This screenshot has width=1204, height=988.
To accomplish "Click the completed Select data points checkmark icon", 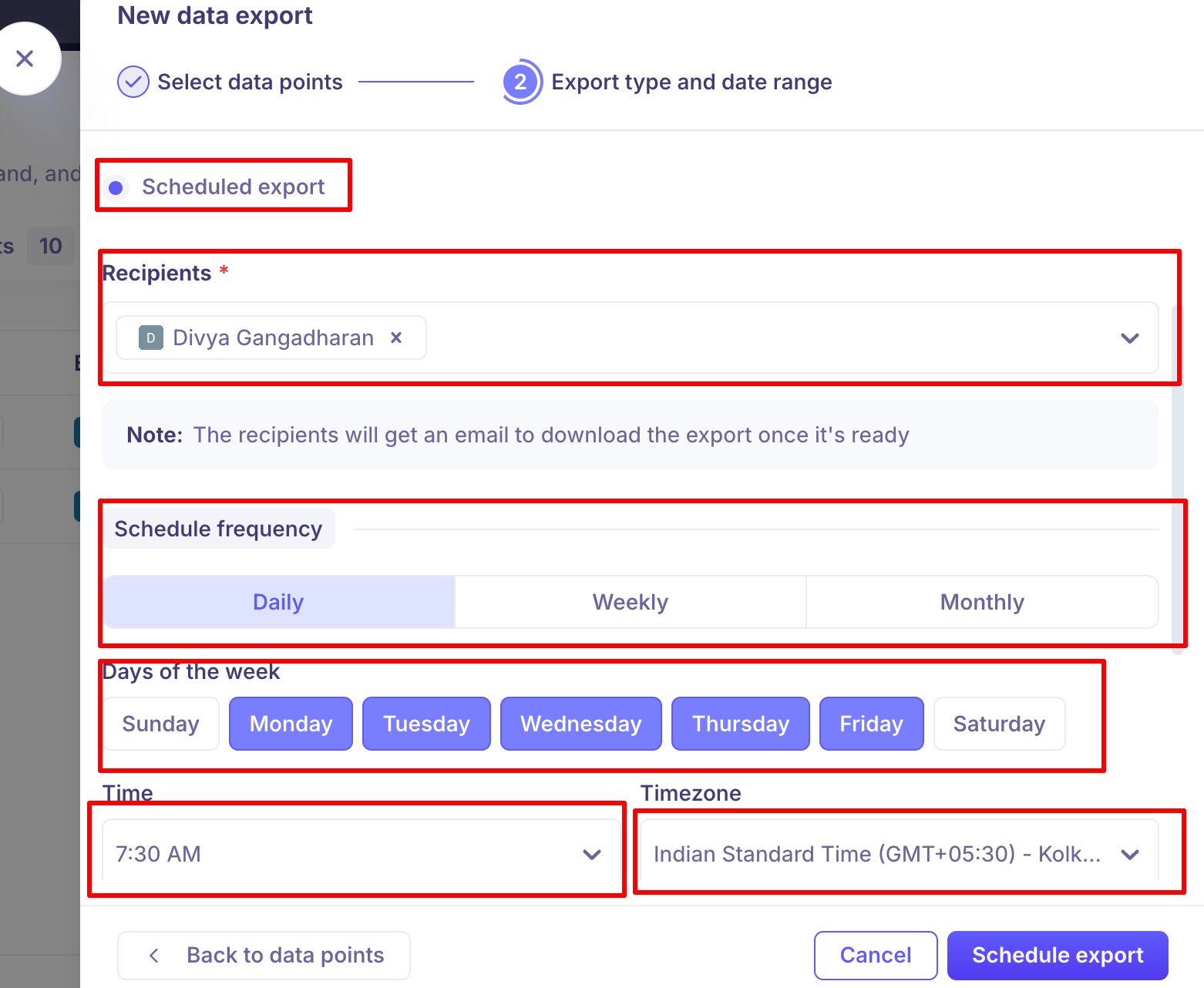I will [133, 82].
